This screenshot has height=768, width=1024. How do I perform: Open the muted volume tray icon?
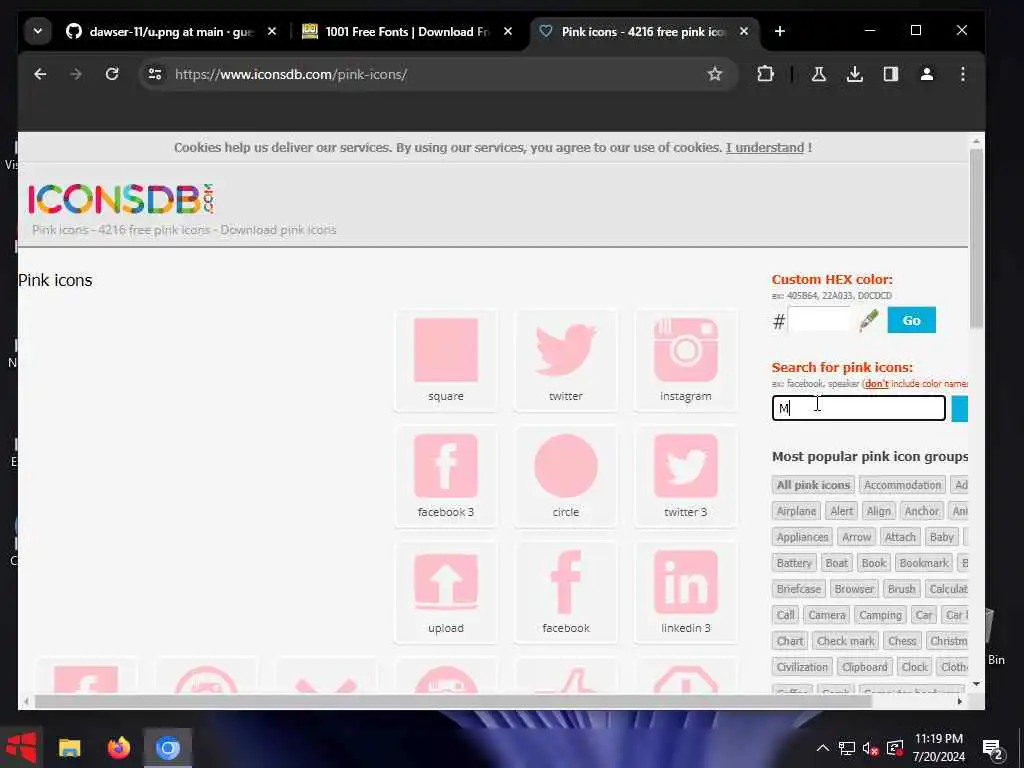coord(870,748)
